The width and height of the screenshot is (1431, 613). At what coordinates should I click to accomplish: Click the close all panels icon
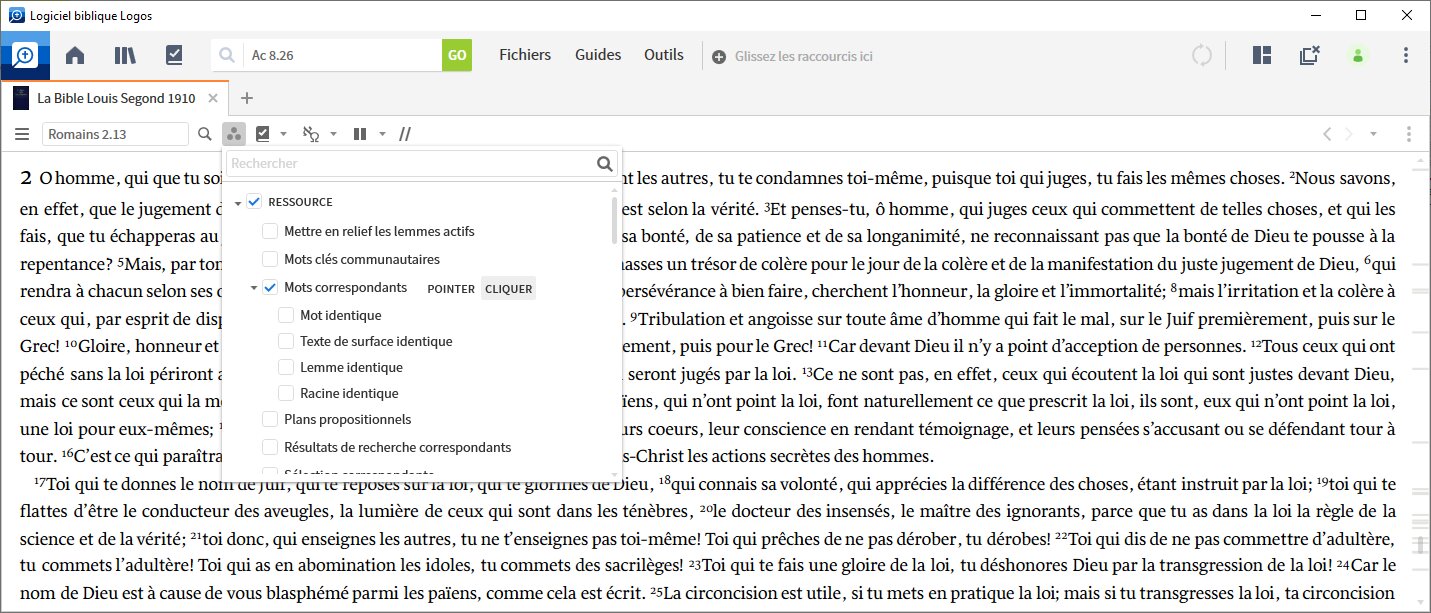(1309, 56)
